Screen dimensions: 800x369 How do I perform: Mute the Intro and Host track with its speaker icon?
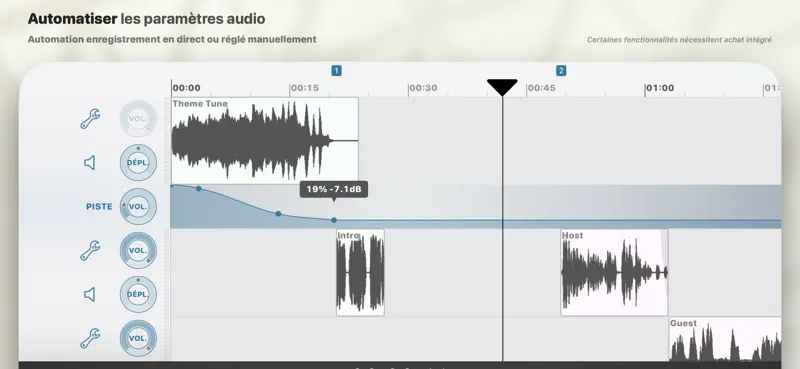89,294
